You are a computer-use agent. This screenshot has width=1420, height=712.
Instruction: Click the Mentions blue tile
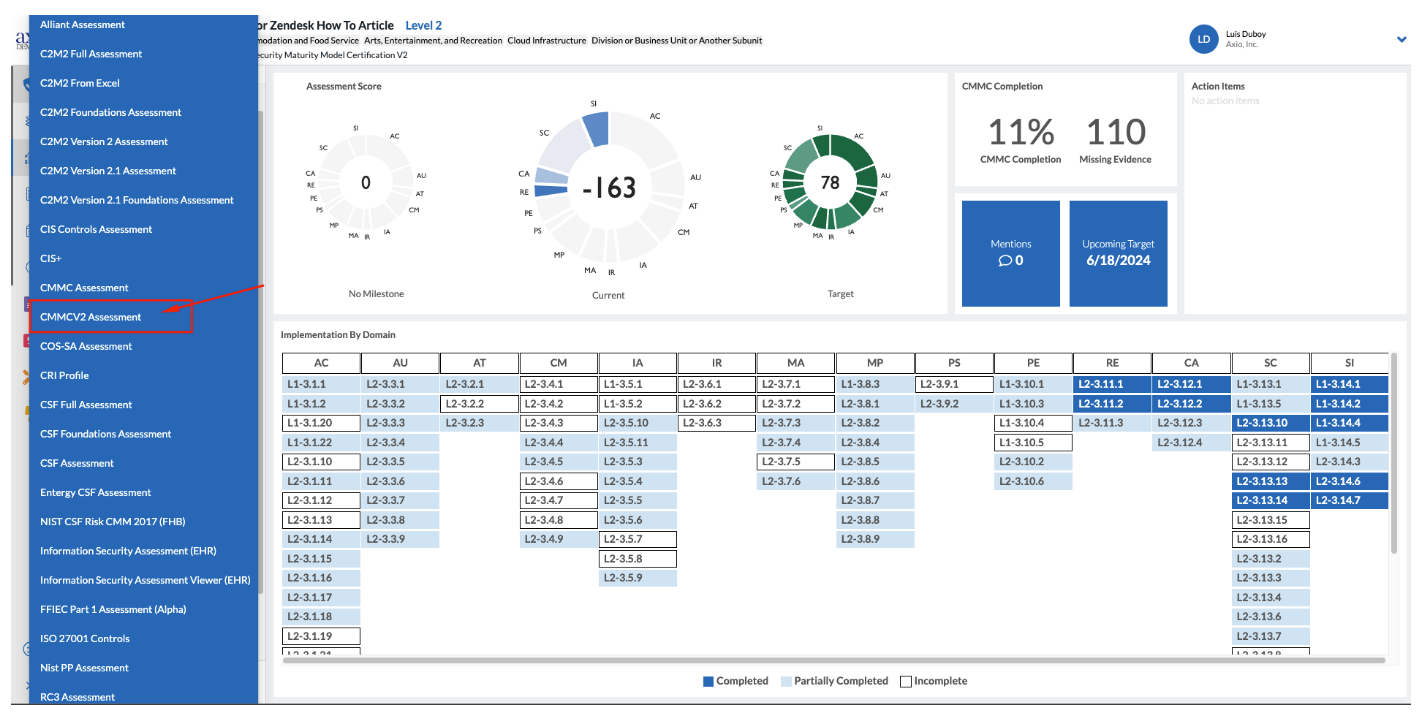tap(1010, 253)
